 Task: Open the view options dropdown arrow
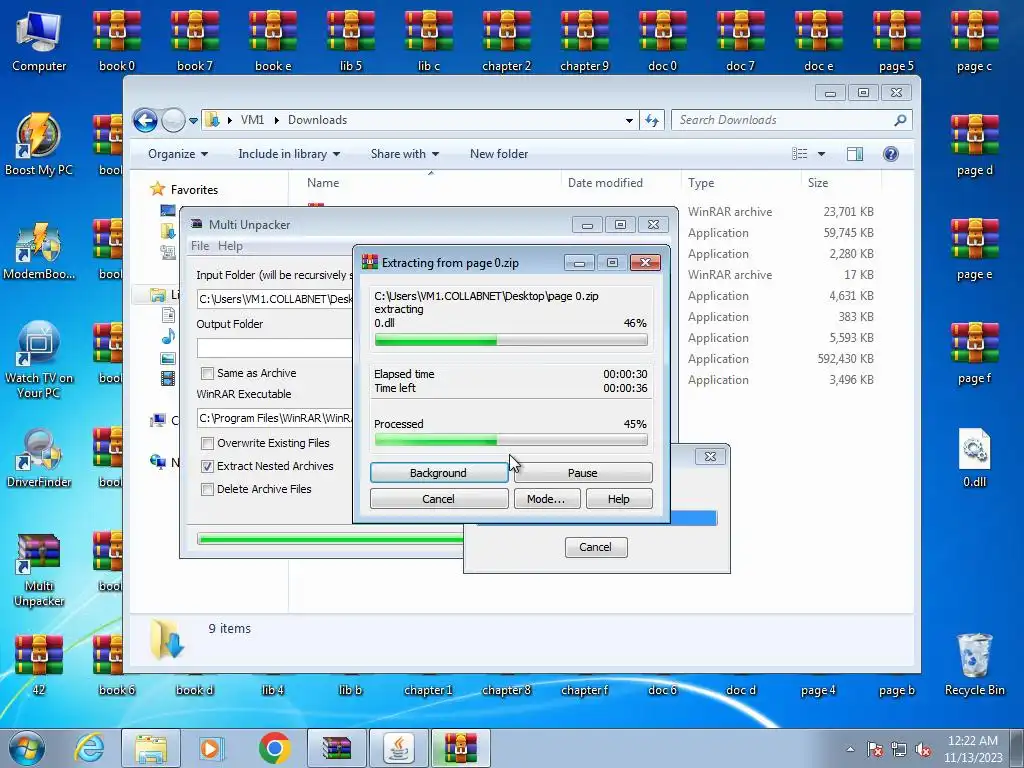click(822, 154)
